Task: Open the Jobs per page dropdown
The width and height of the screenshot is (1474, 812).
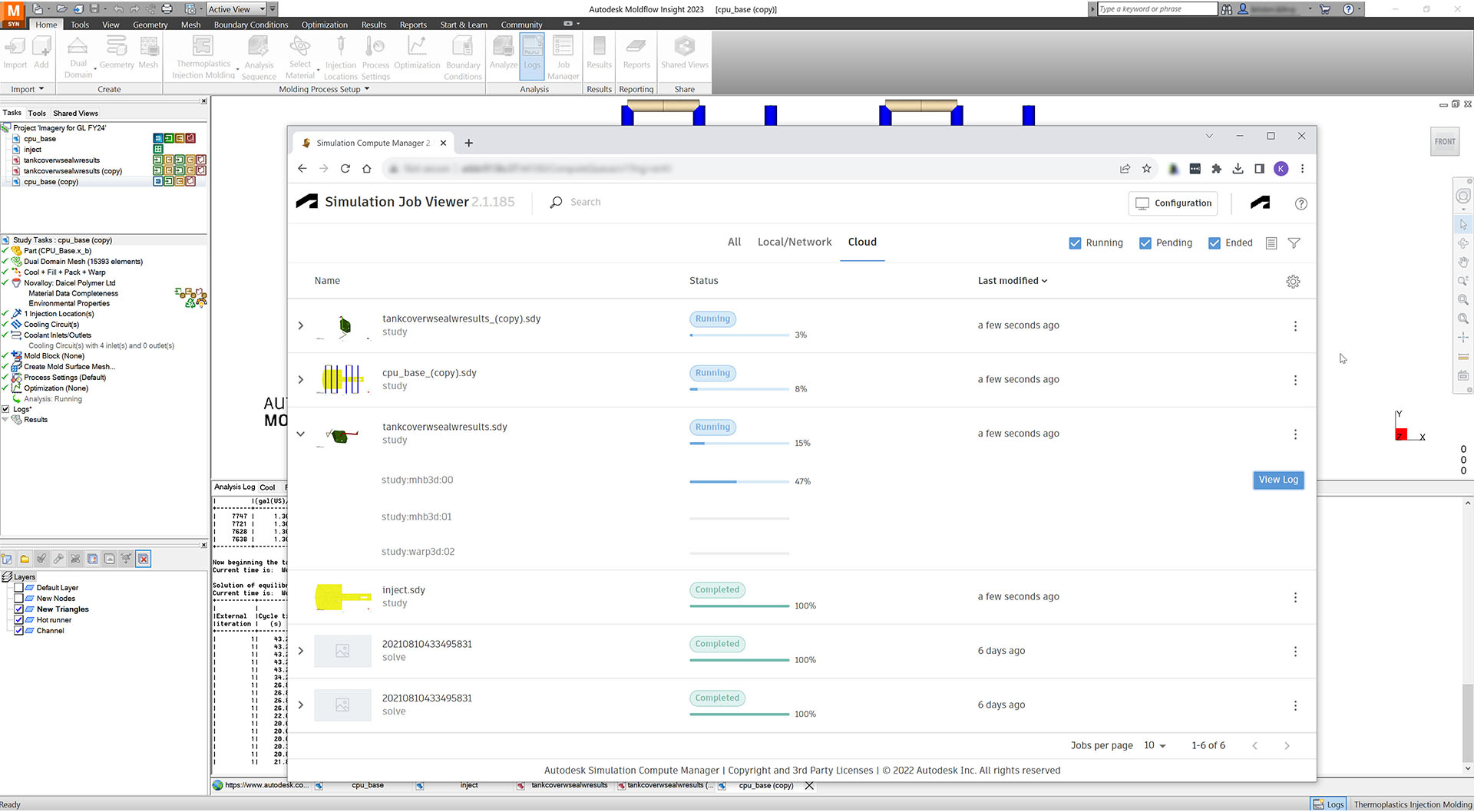Action: 1155,746
